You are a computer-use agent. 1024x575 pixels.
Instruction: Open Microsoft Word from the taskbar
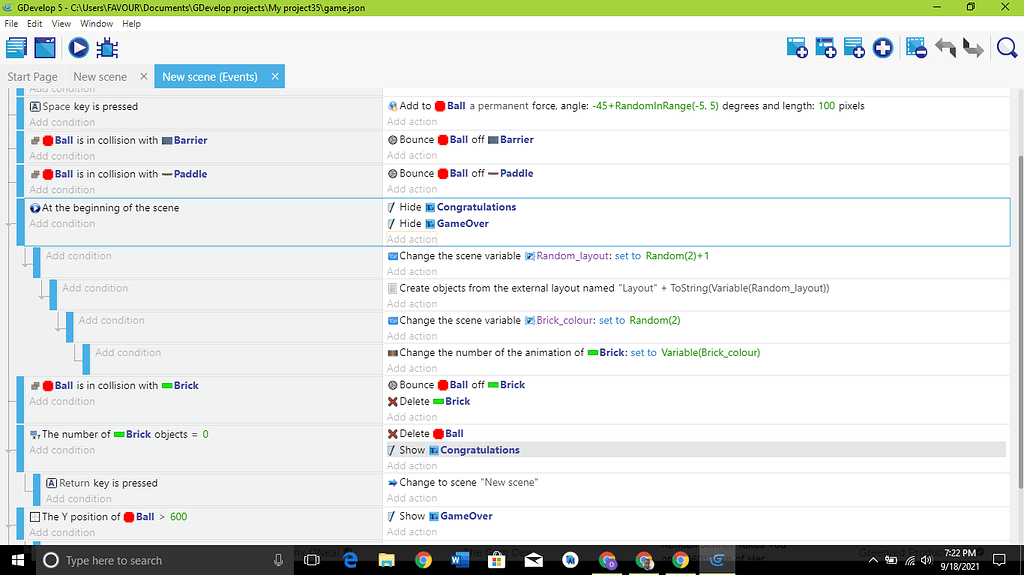click(459, 560)
